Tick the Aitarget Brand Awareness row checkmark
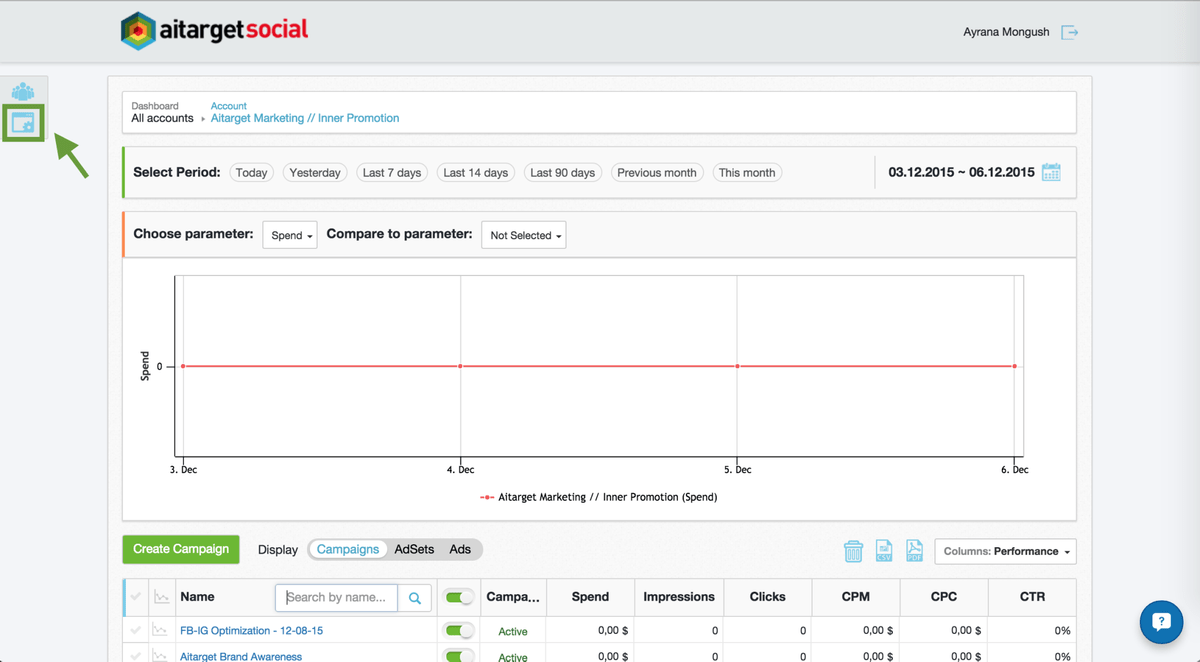The height and width of the screenshot is (662, 1200). (136, 657)
